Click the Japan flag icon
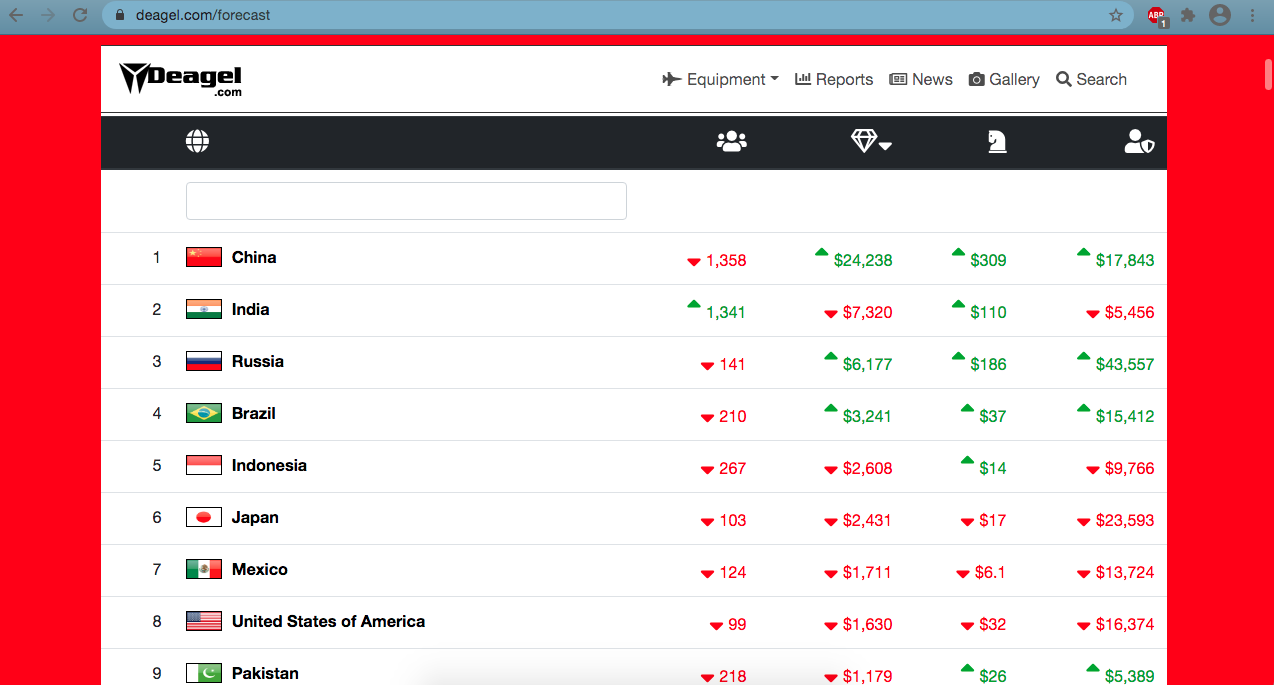 [204, 517]
